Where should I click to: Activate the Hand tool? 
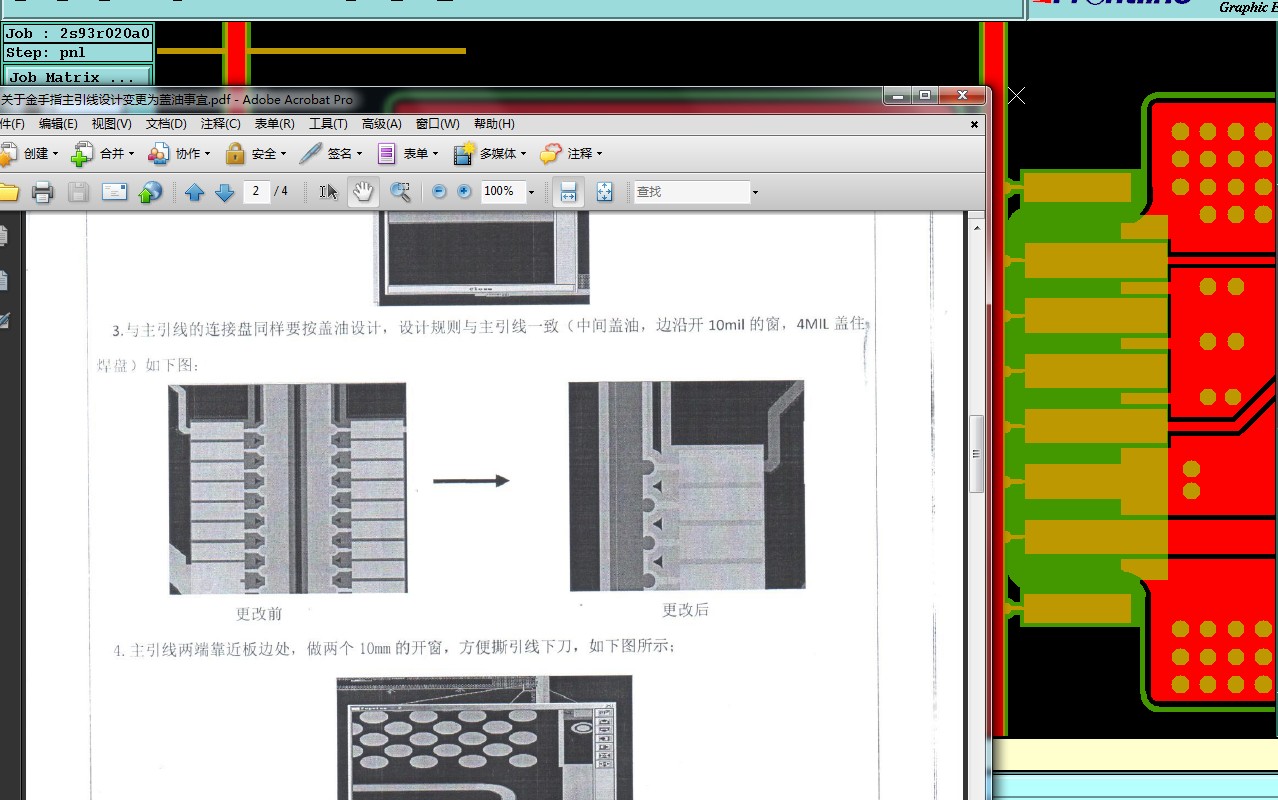click(363, 192)
